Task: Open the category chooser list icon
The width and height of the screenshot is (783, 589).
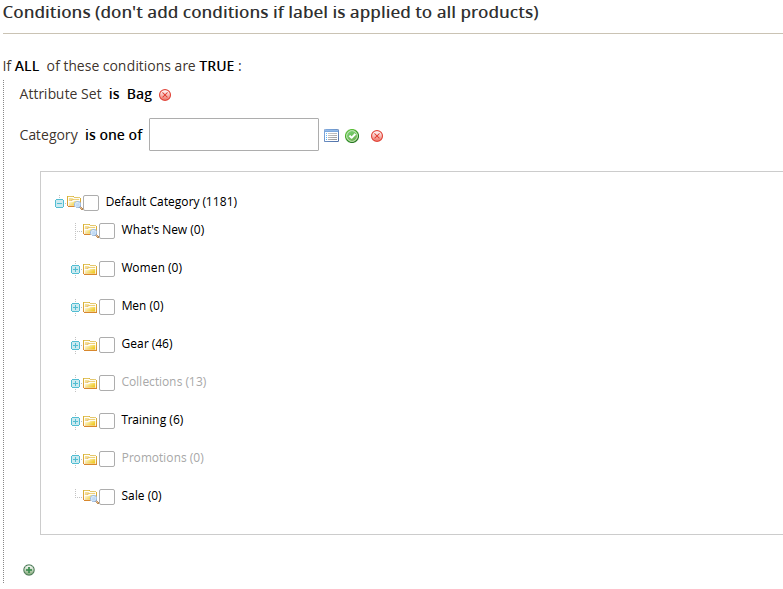Action: tap(332, 136)
